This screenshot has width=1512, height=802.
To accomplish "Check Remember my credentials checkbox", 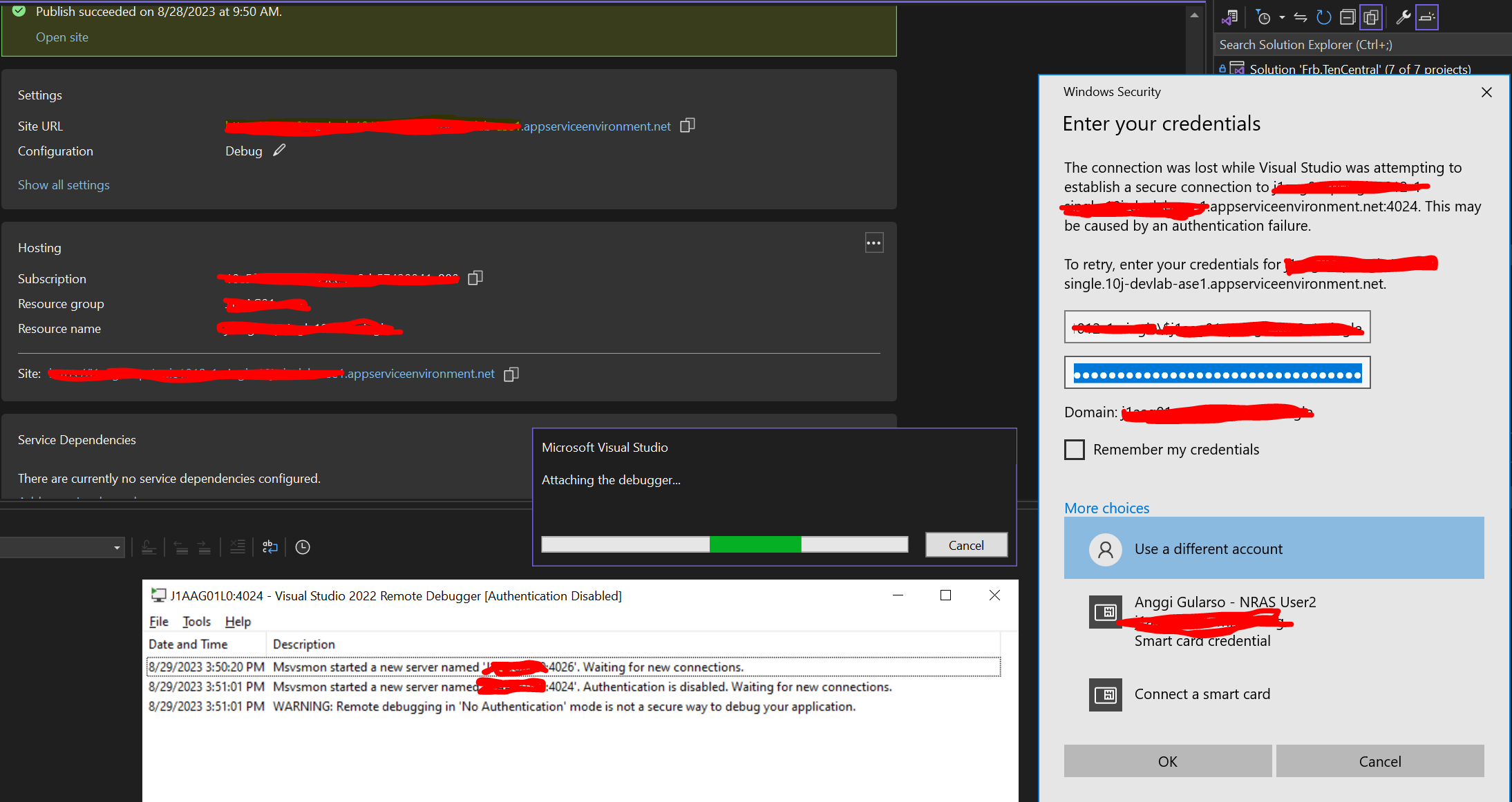I will click(1075, 450).
